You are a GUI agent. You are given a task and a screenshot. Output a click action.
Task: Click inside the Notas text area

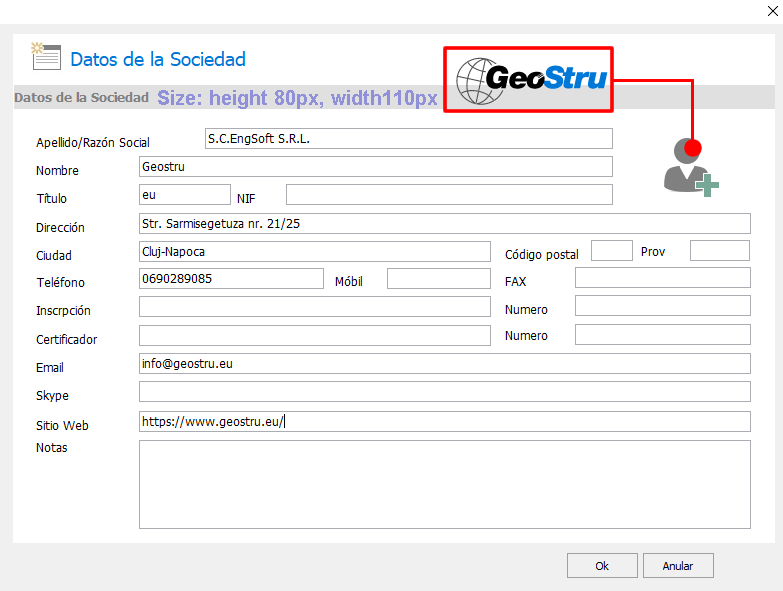[444, 484]
